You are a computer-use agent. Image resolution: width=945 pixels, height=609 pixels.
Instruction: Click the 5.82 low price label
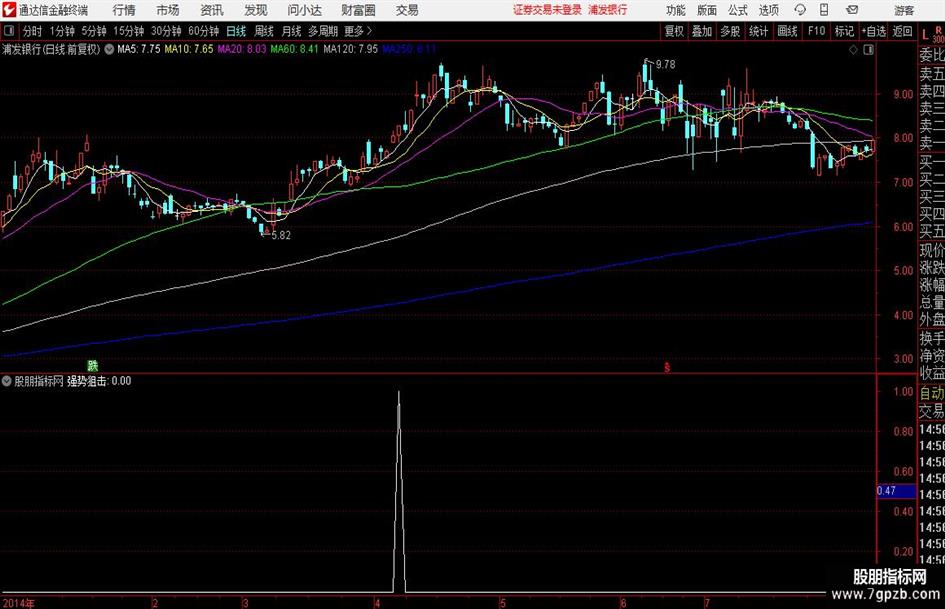click(281, 235)
